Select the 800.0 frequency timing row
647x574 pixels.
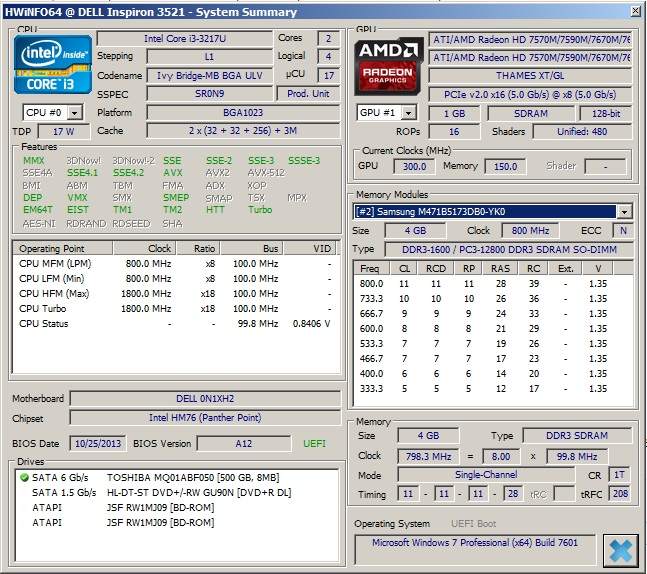(493, 284)
